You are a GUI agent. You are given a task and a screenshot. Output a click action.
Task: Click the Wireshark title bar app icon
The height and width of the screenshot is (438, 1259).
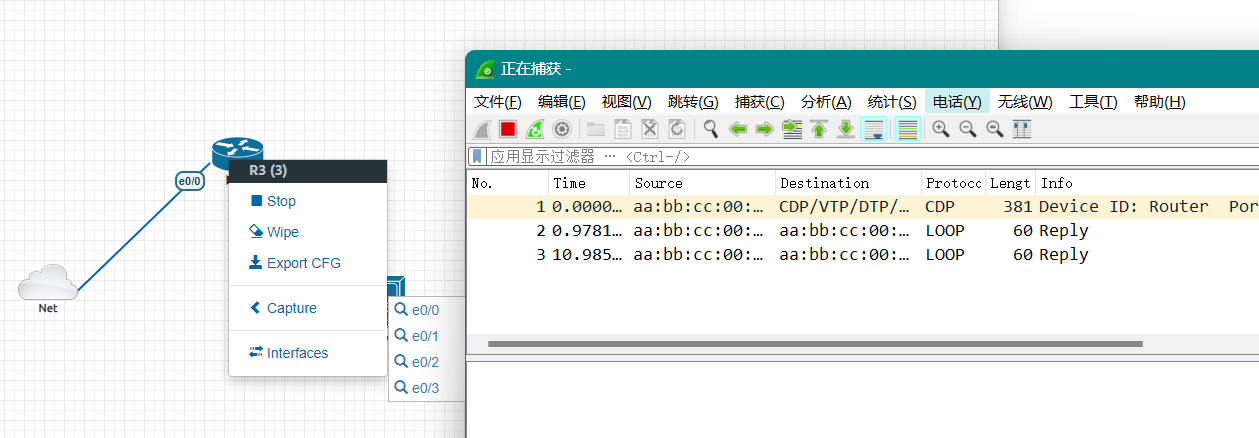[485, 69]
